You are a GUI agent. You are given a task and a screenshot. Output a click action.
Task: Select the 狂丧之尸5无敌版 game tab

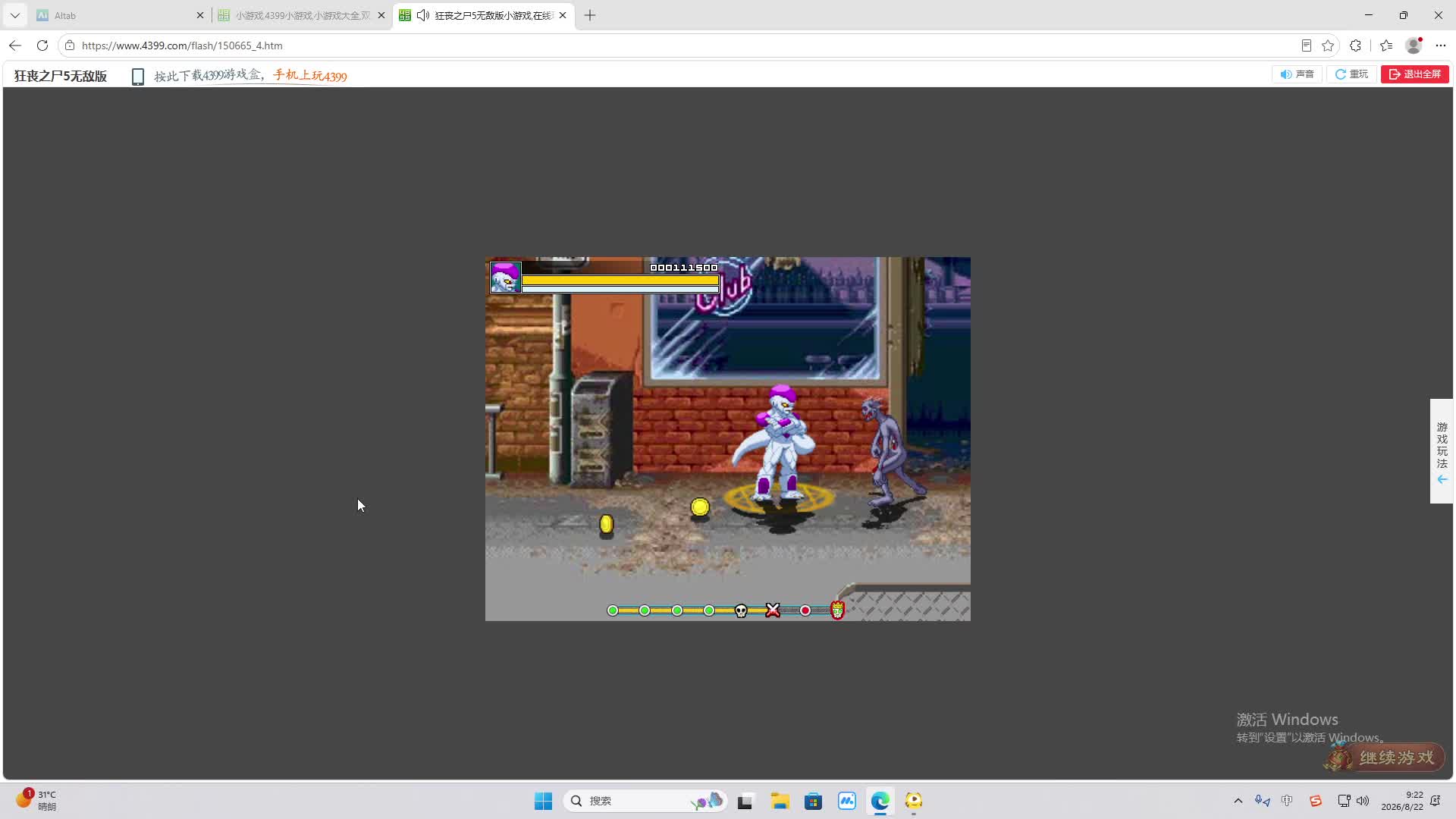click(x=483, y=15)
